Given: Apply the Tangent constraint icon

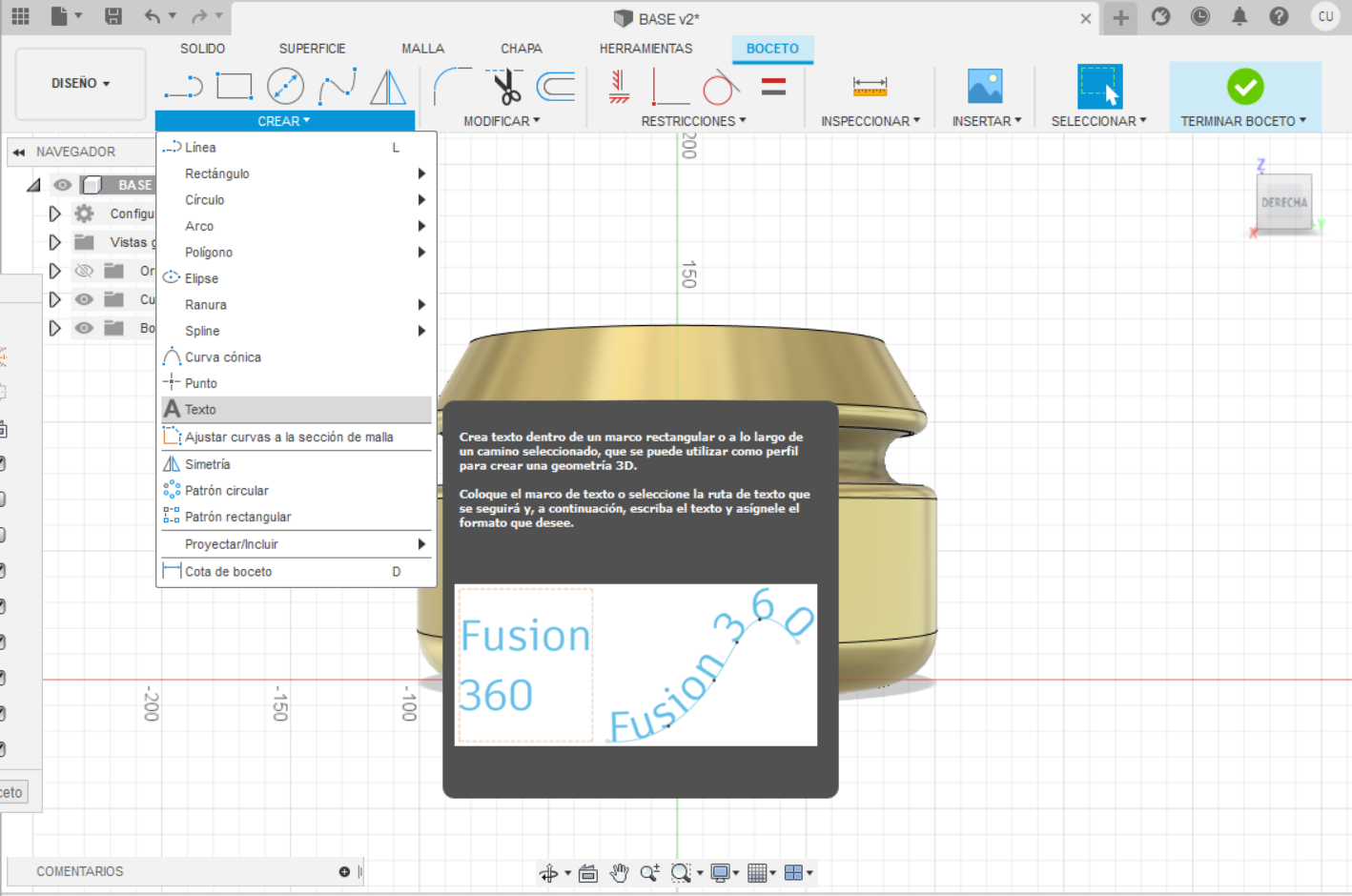Looking at the screenshot, I should coord(722,87).
